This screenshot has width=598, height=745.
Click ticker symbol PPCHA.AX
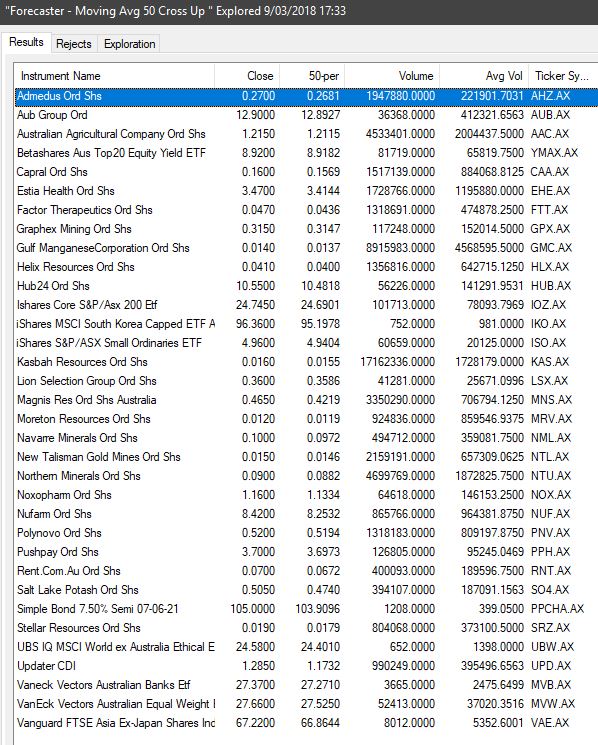(x=557, y=609)
